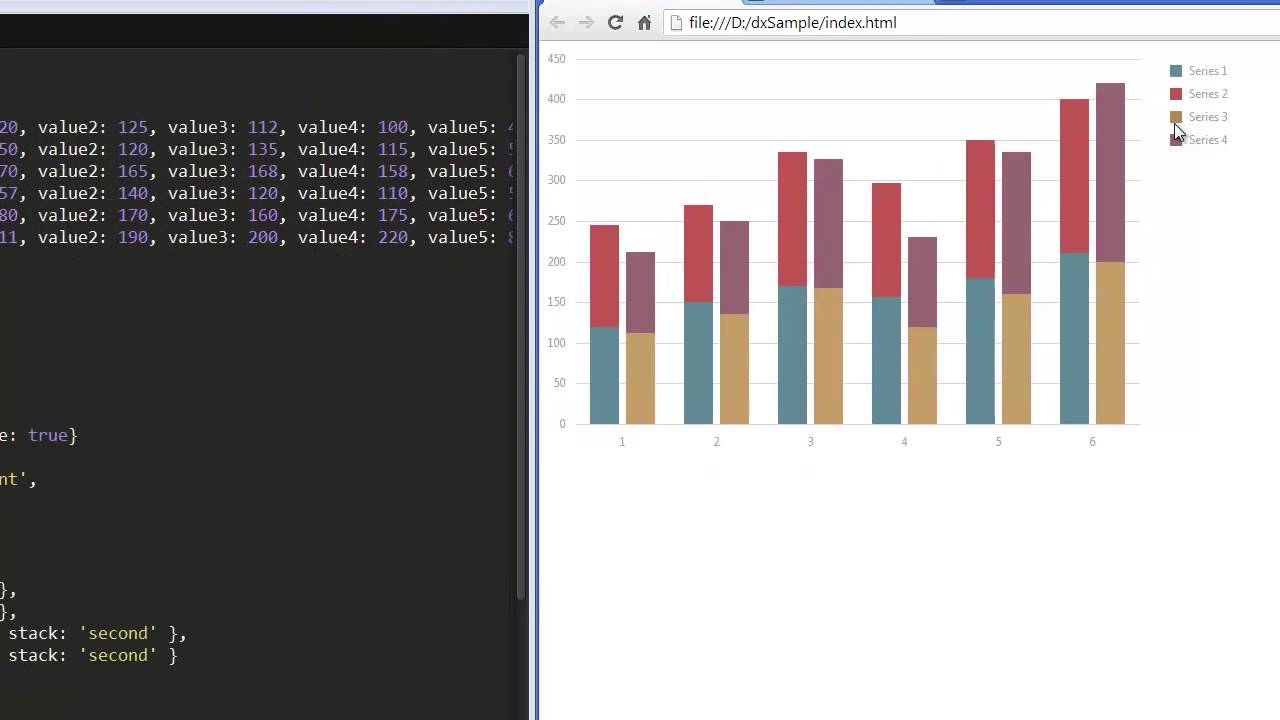Screen dimensions: 1280x720
Task: Click value2: 140 in the code editor
Action: coord(92,193)
